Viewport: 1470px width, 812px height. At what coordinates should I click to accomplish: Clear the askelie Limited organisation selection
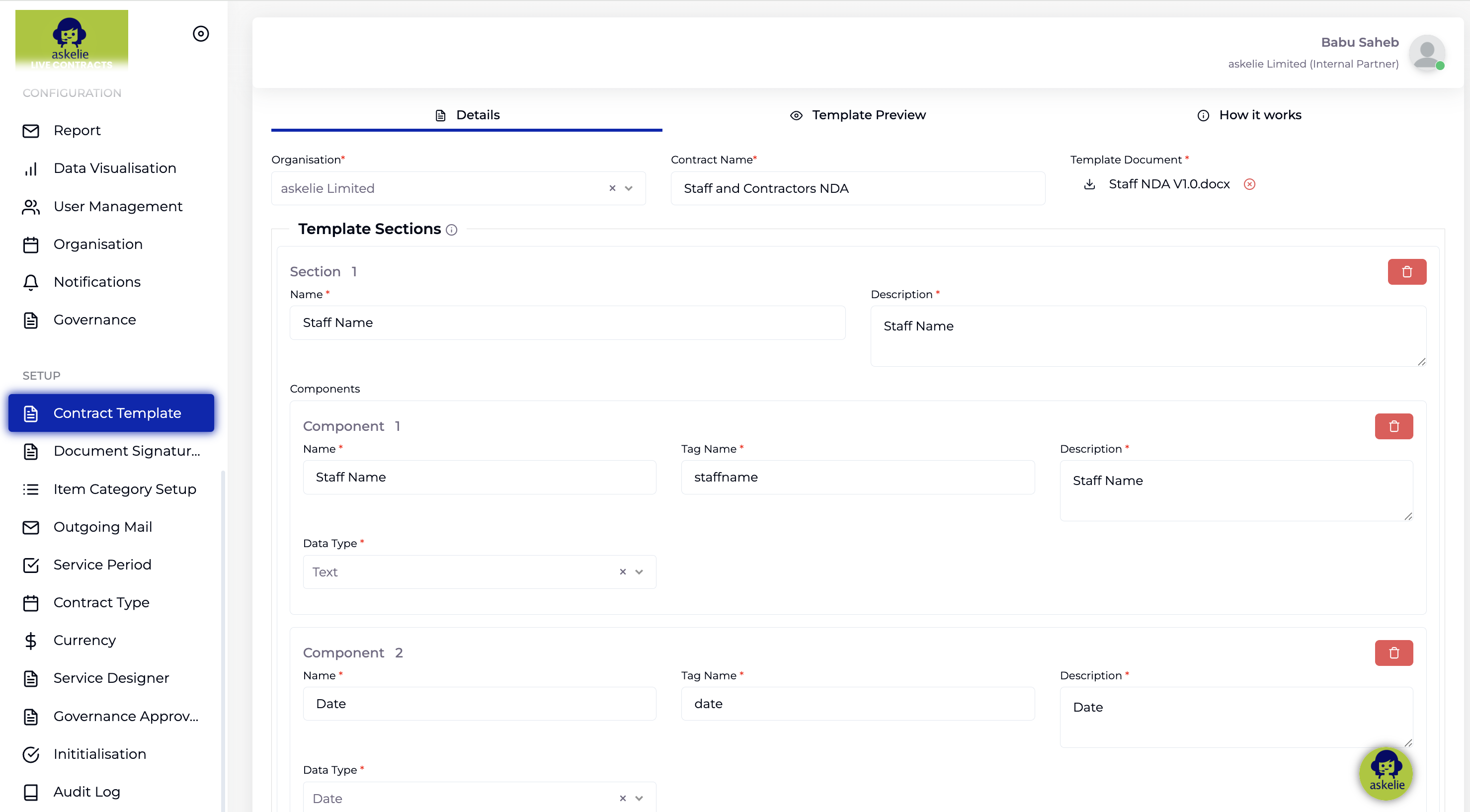tap(612, 188)
